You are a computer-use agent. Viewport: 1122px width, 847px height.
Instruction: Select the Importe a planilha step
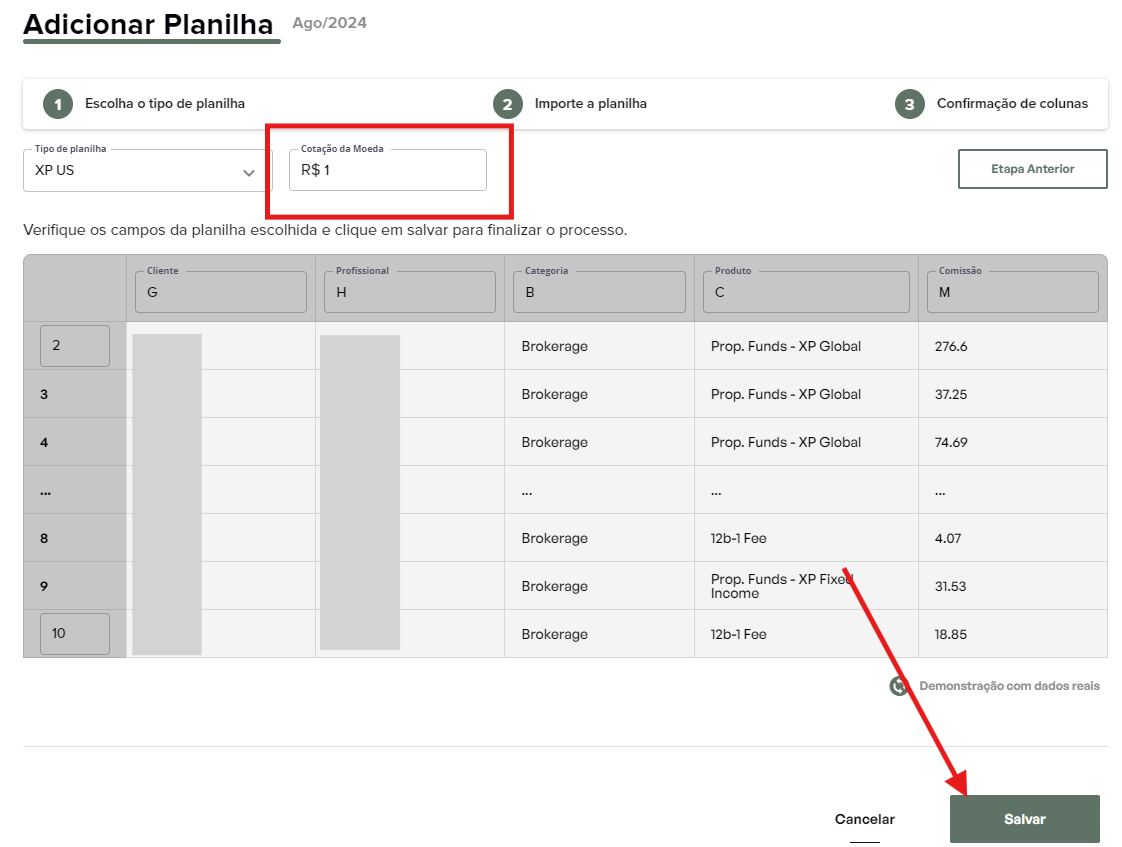click(x=590, y=104)
